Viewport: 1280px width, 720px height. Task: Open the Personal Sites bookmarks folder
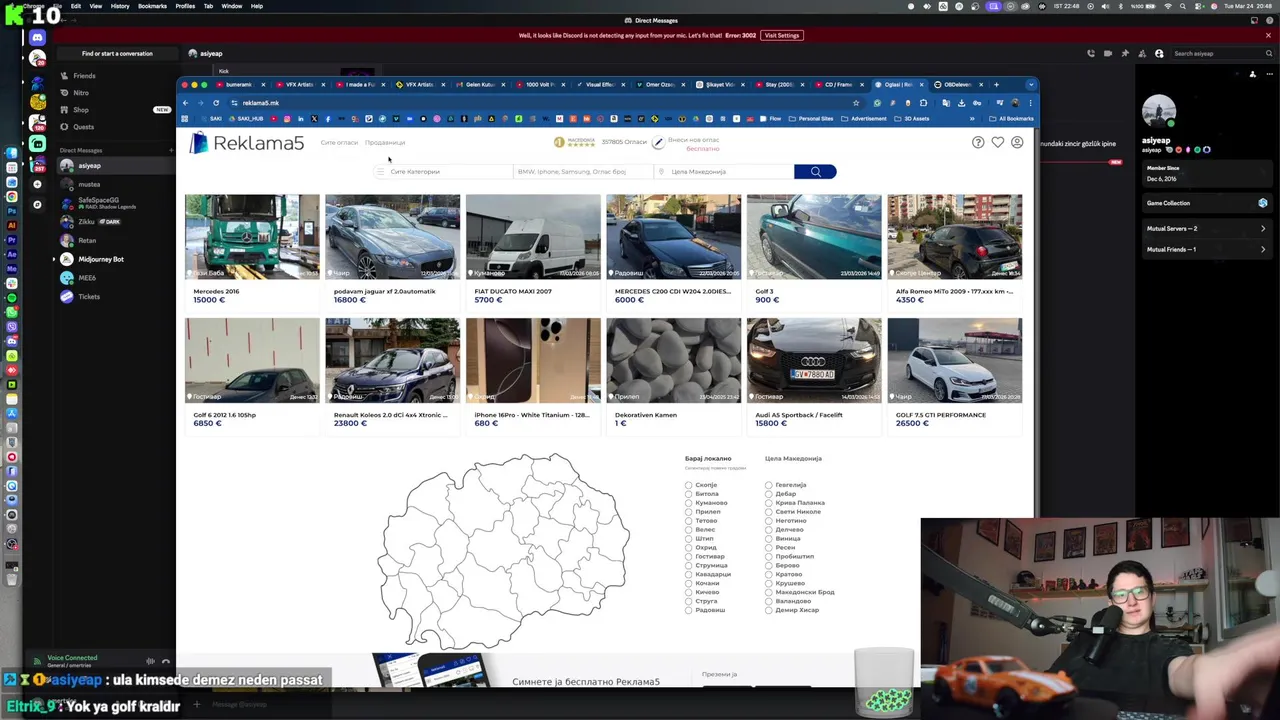[x=811, y=119]
